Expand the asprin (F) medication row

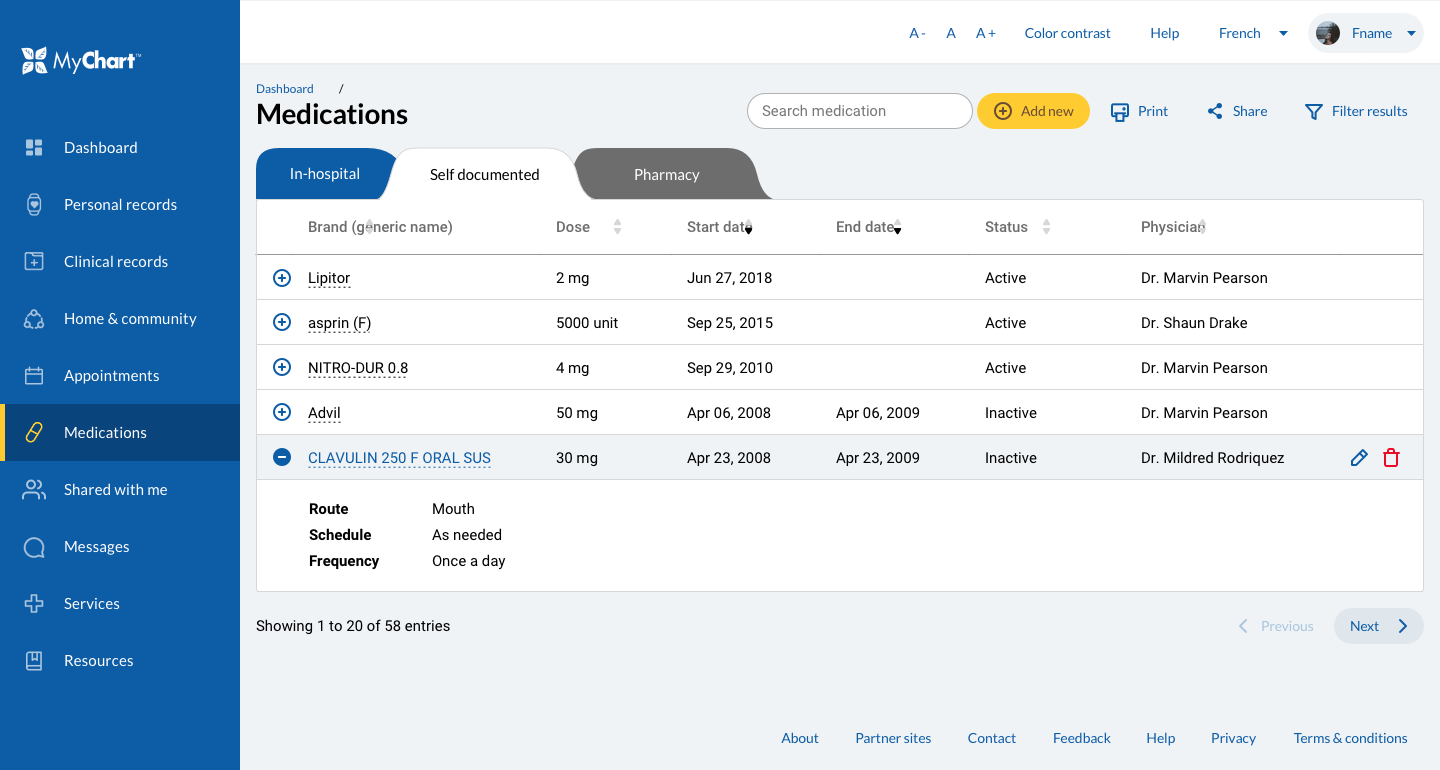[282, 323]
